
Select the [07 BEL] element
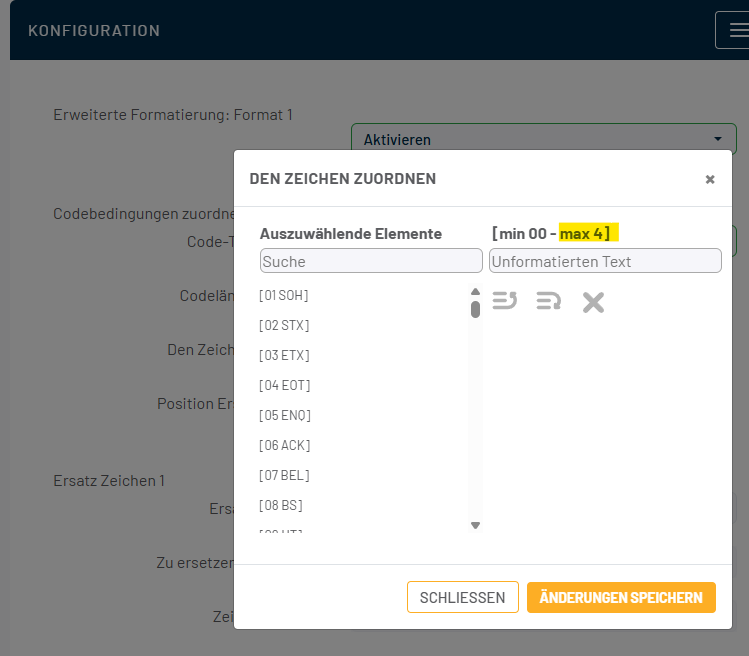point(284,475)
